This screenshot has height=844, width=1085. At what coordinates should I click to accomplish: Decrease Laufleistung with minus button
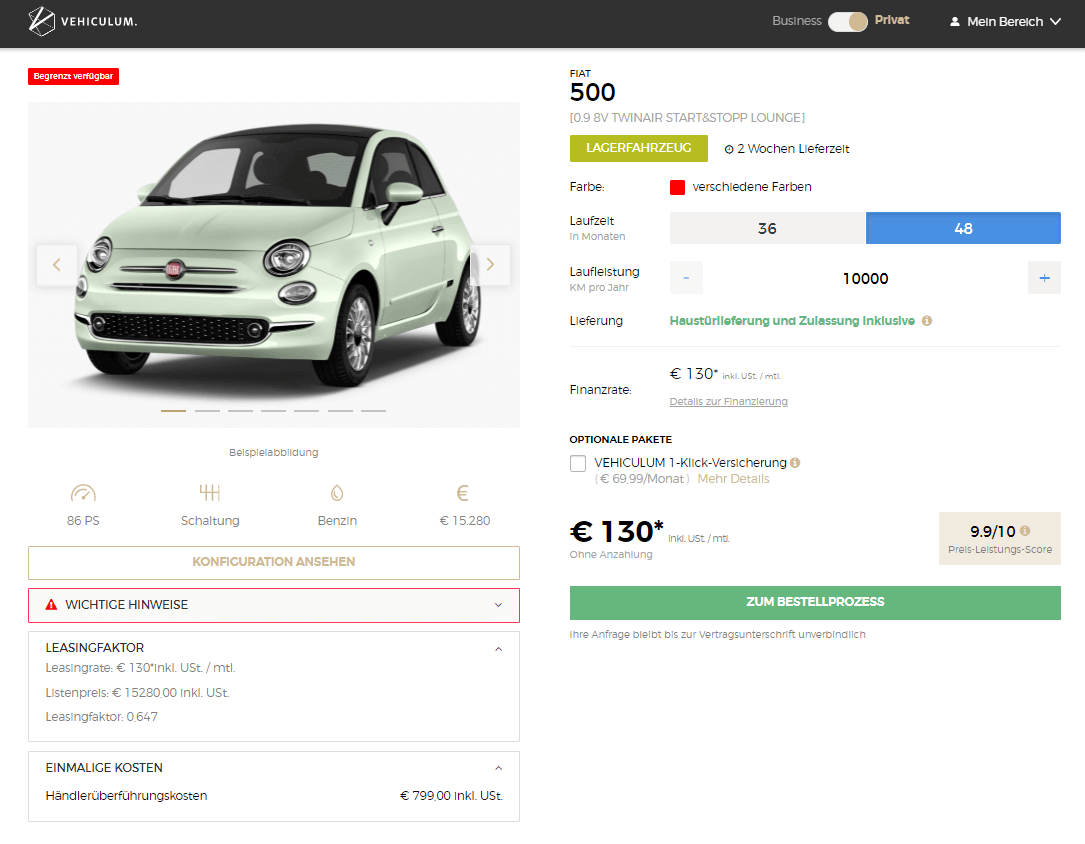(686, 278)
